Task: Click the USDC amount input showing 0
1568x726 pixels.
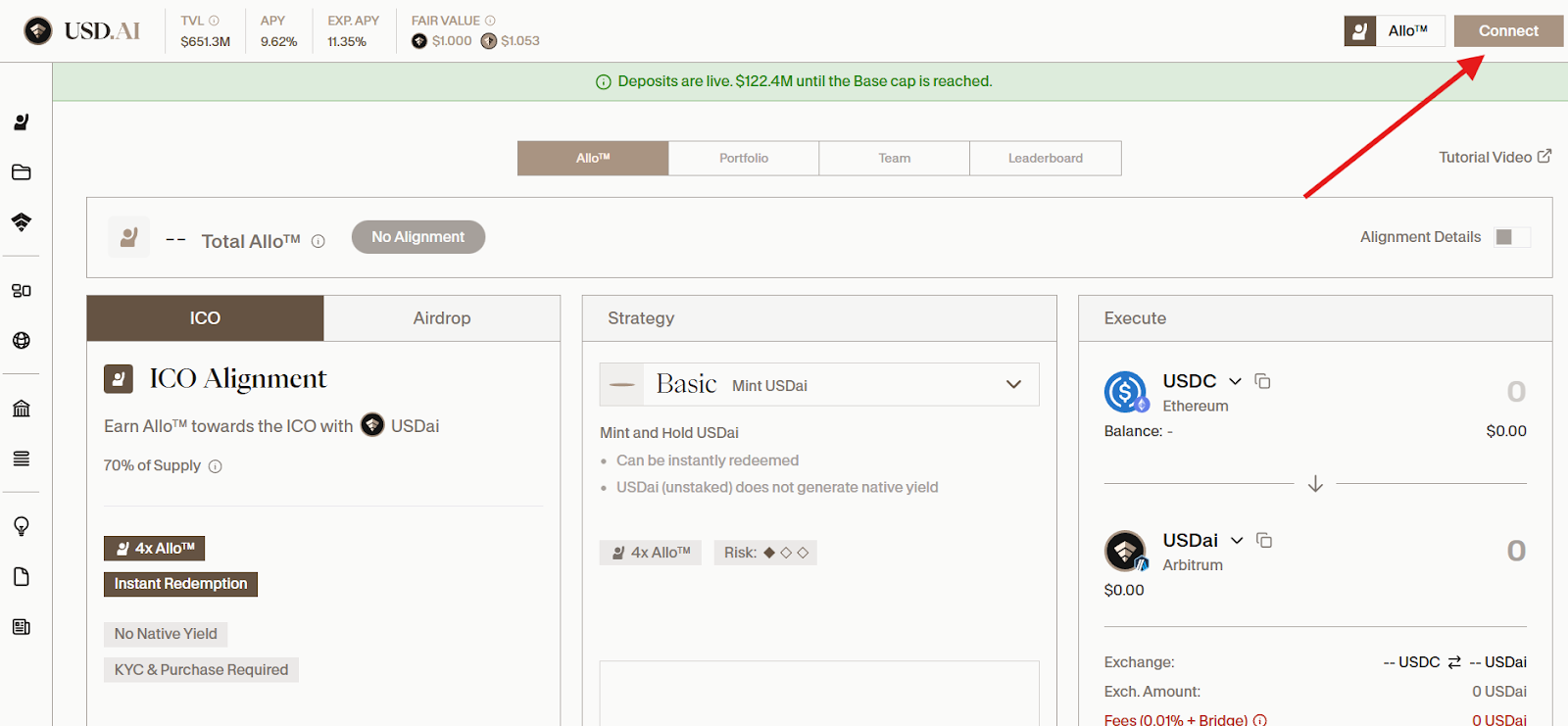Action: click(1516, 392)
